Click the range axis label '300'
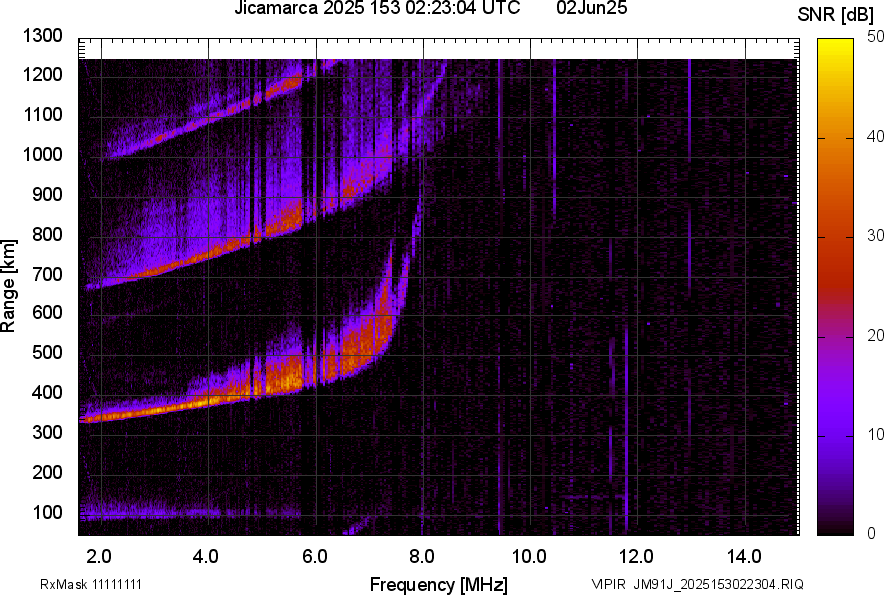This screenshot has height=595, width=884. [47, 433]
